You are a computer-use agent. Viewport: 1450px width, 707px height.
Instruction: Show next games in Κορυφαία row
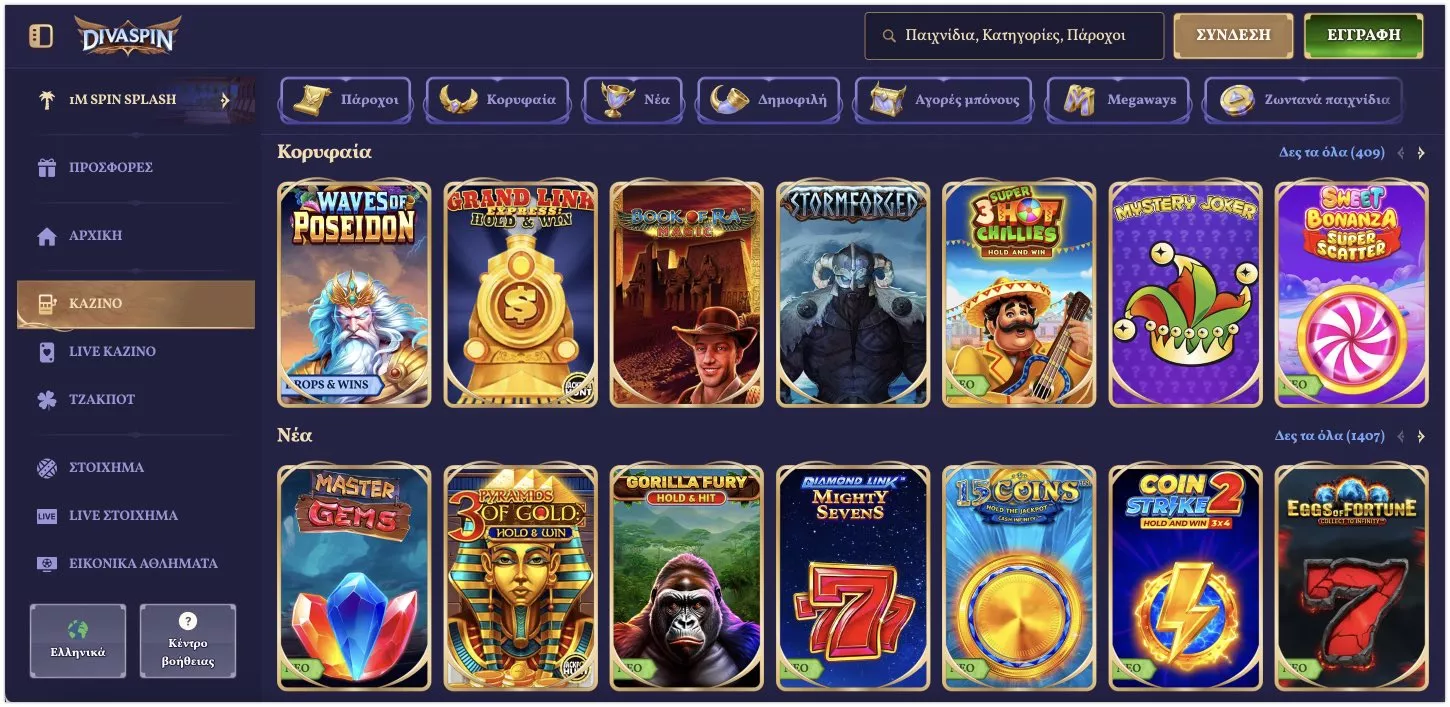click(x=1421, y=153)
